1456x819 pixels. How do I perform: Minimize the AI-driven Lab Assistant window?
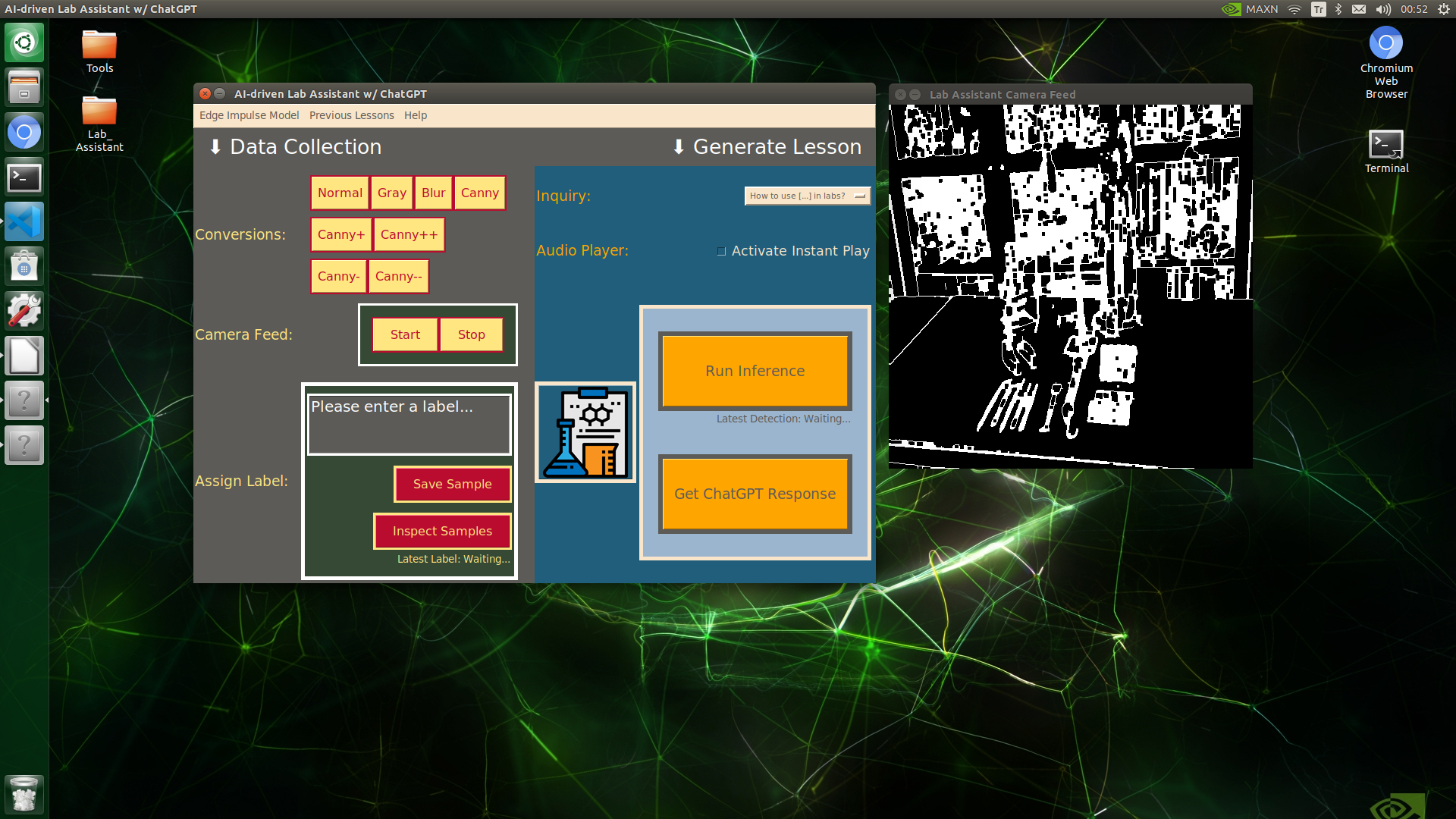(x=220, y=93)
